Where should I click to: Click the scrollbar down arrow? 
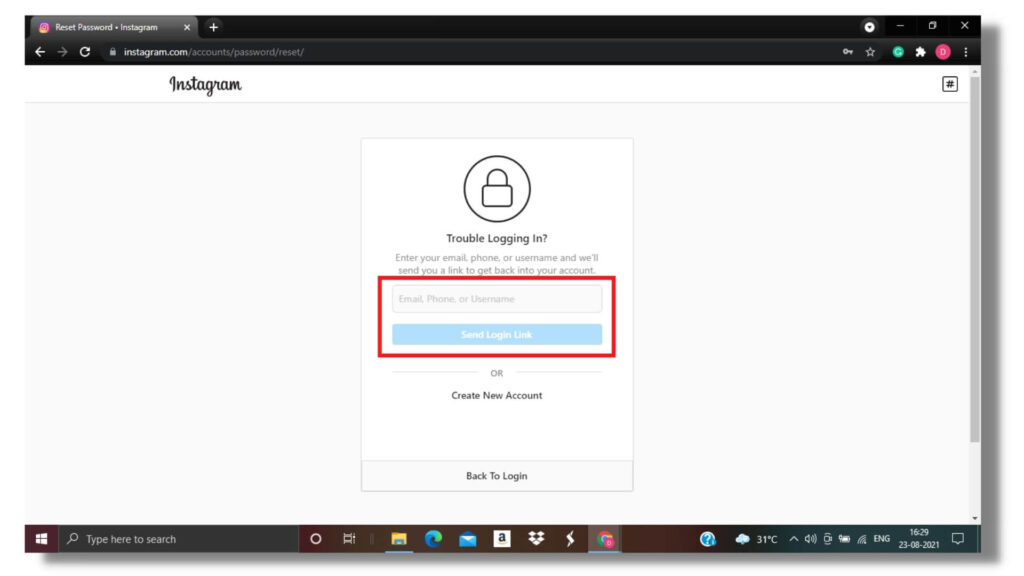click(974, 518)
